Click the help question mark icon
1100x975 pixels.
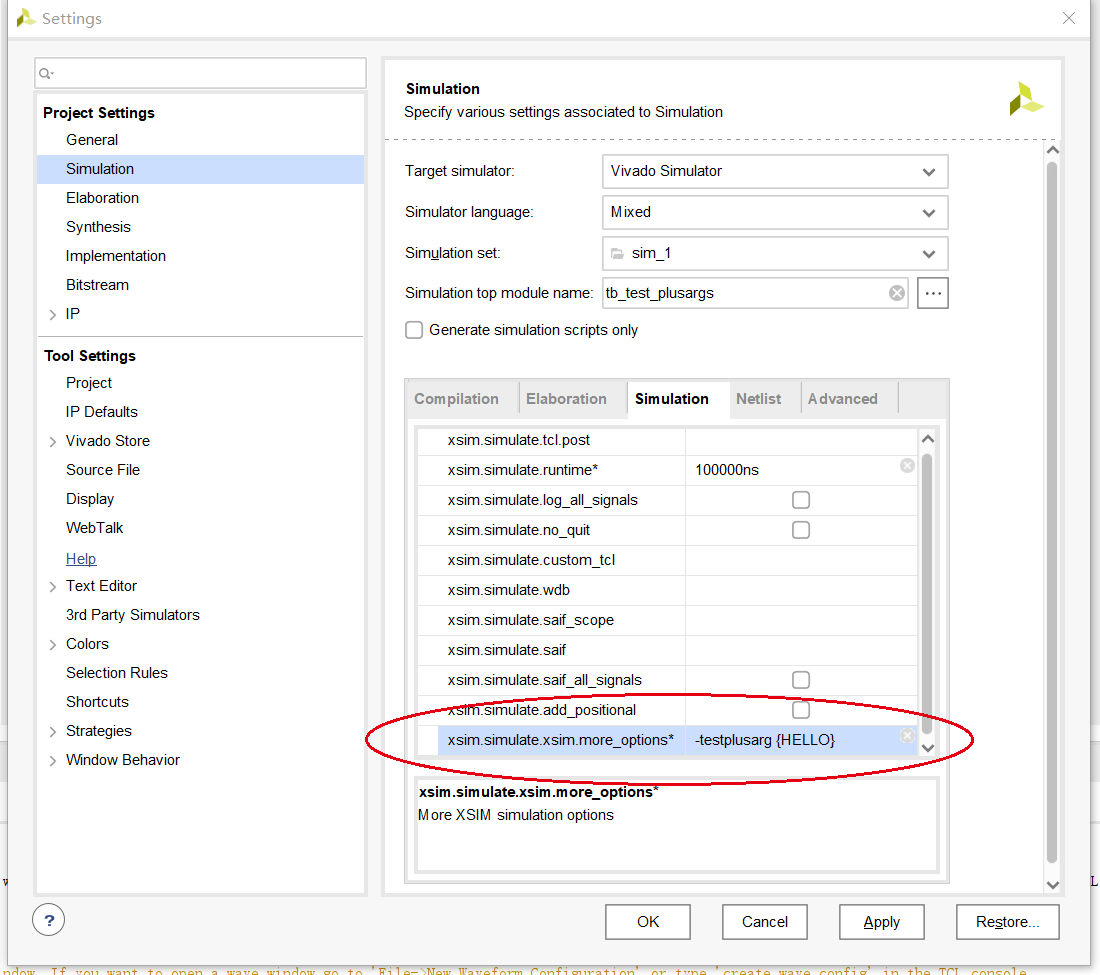coord(49,919)
